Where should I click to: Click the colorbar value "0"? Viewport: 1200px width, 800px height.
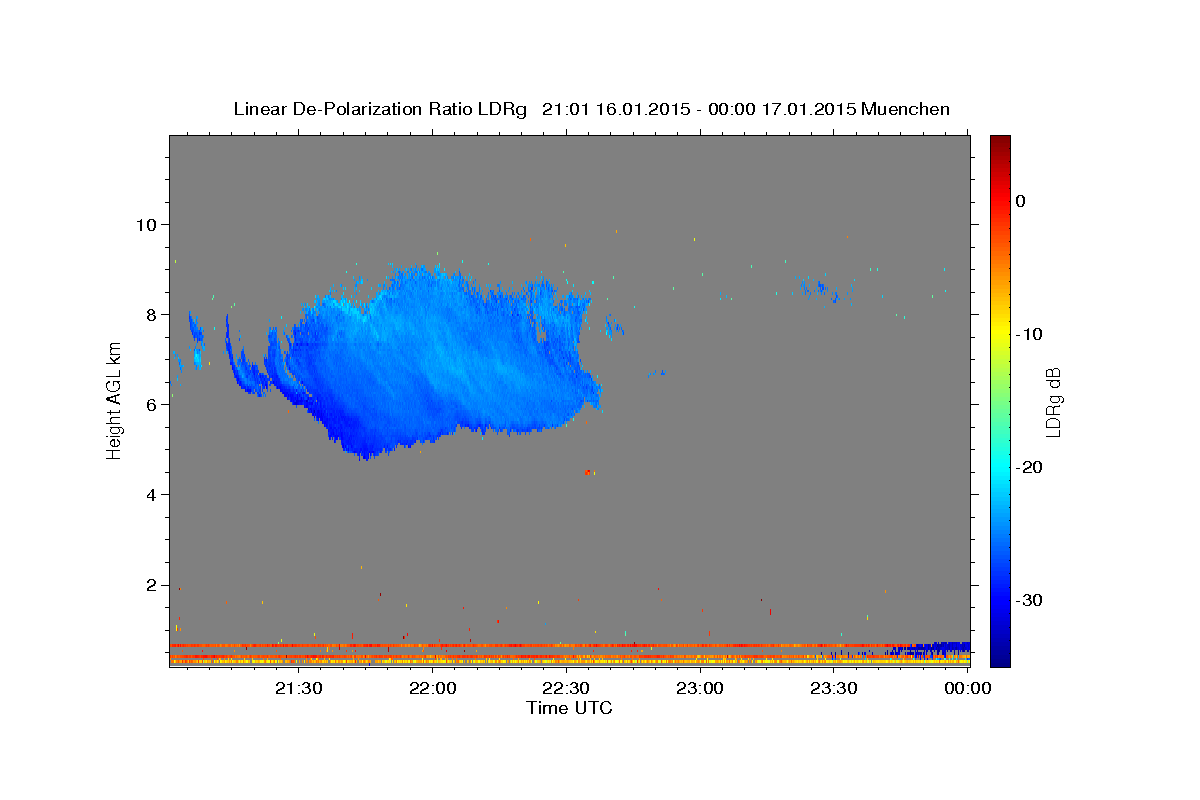[x=1021, y=201]
